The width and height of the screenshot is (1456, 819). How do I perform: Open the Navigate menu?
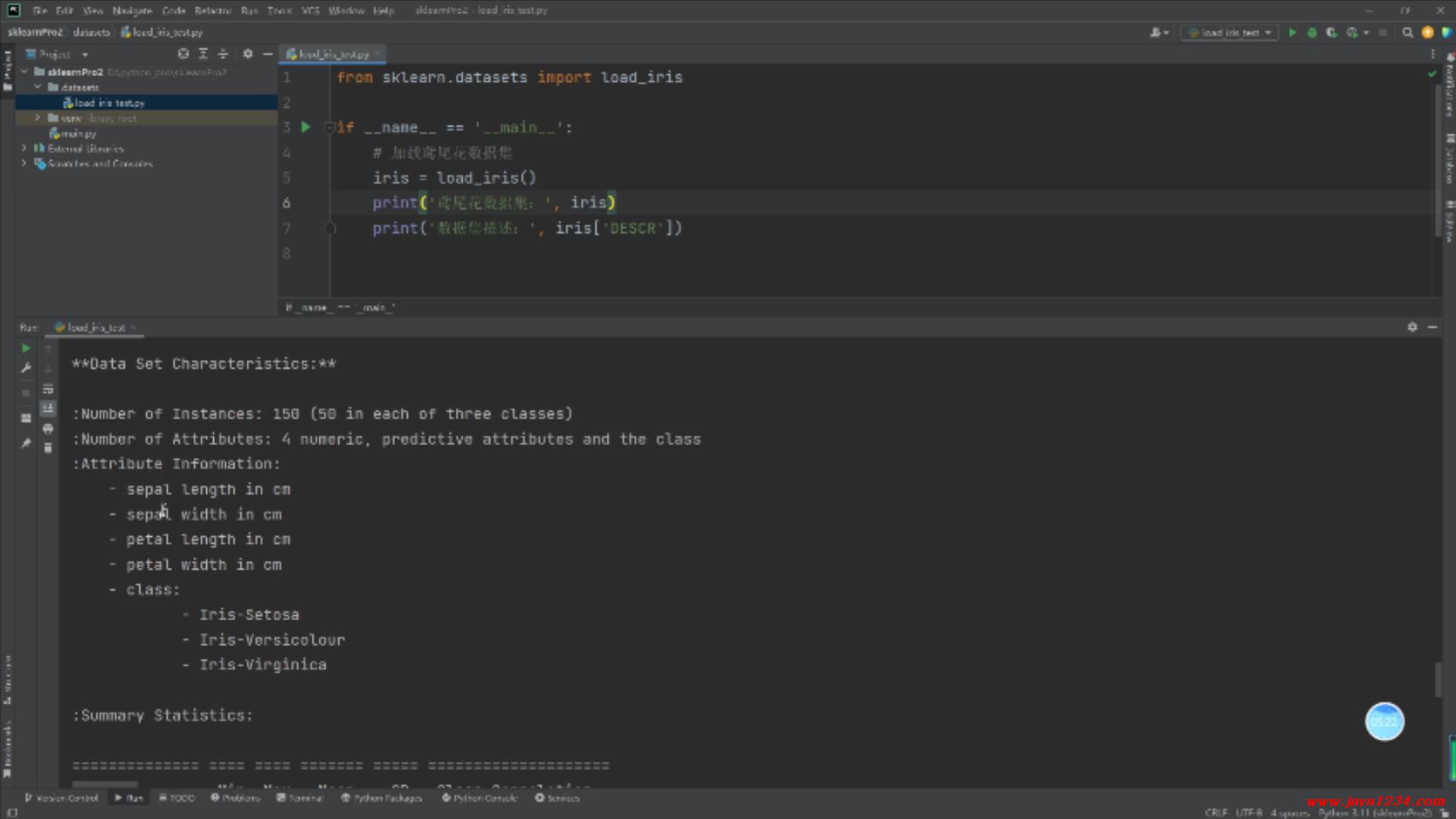(132, 11)
